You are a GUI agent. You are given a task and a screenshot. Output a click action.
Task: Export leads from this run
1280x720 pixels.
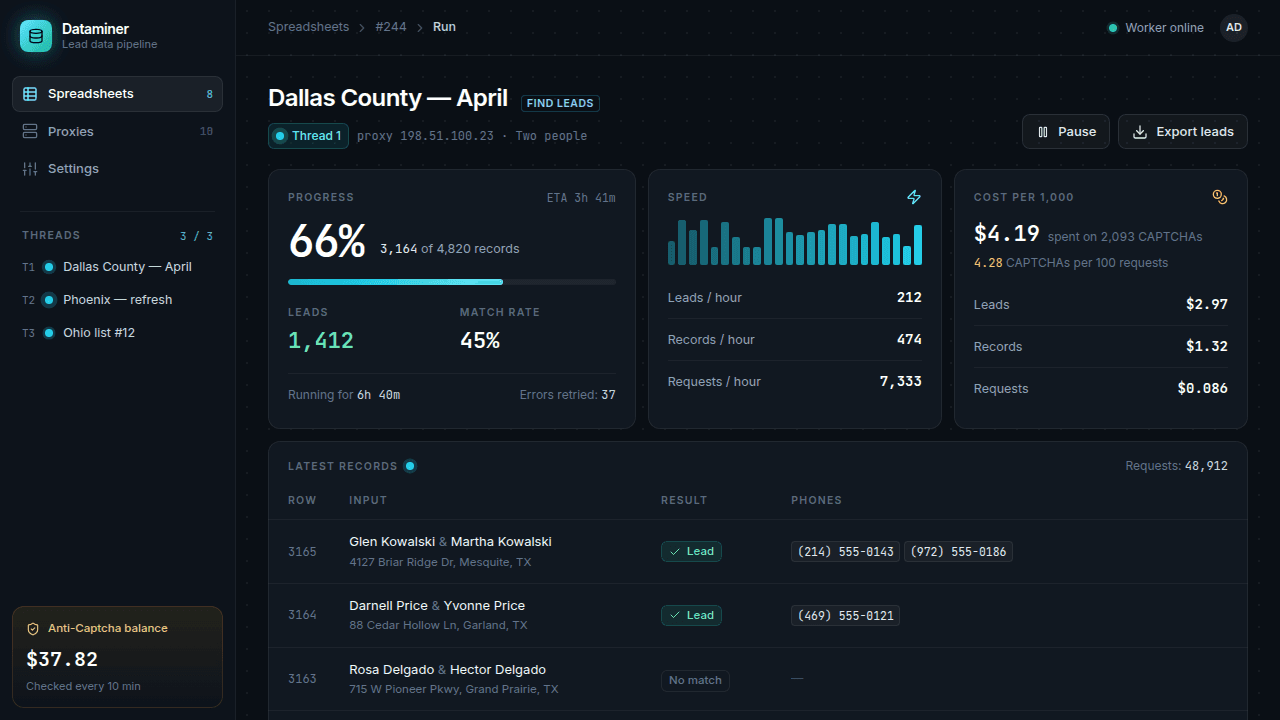point(1183,132)
